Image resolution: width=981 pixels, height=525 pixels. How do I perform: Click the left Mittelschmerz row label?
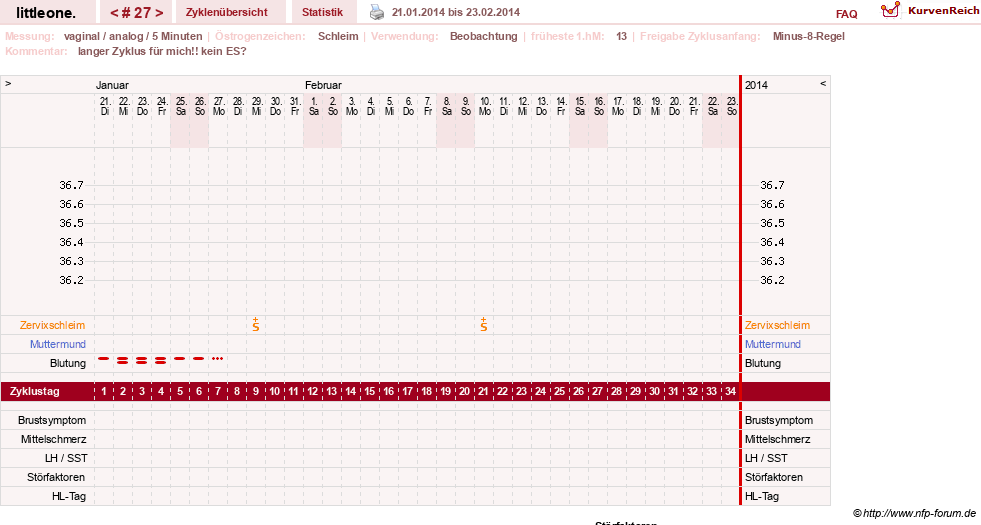53,439
